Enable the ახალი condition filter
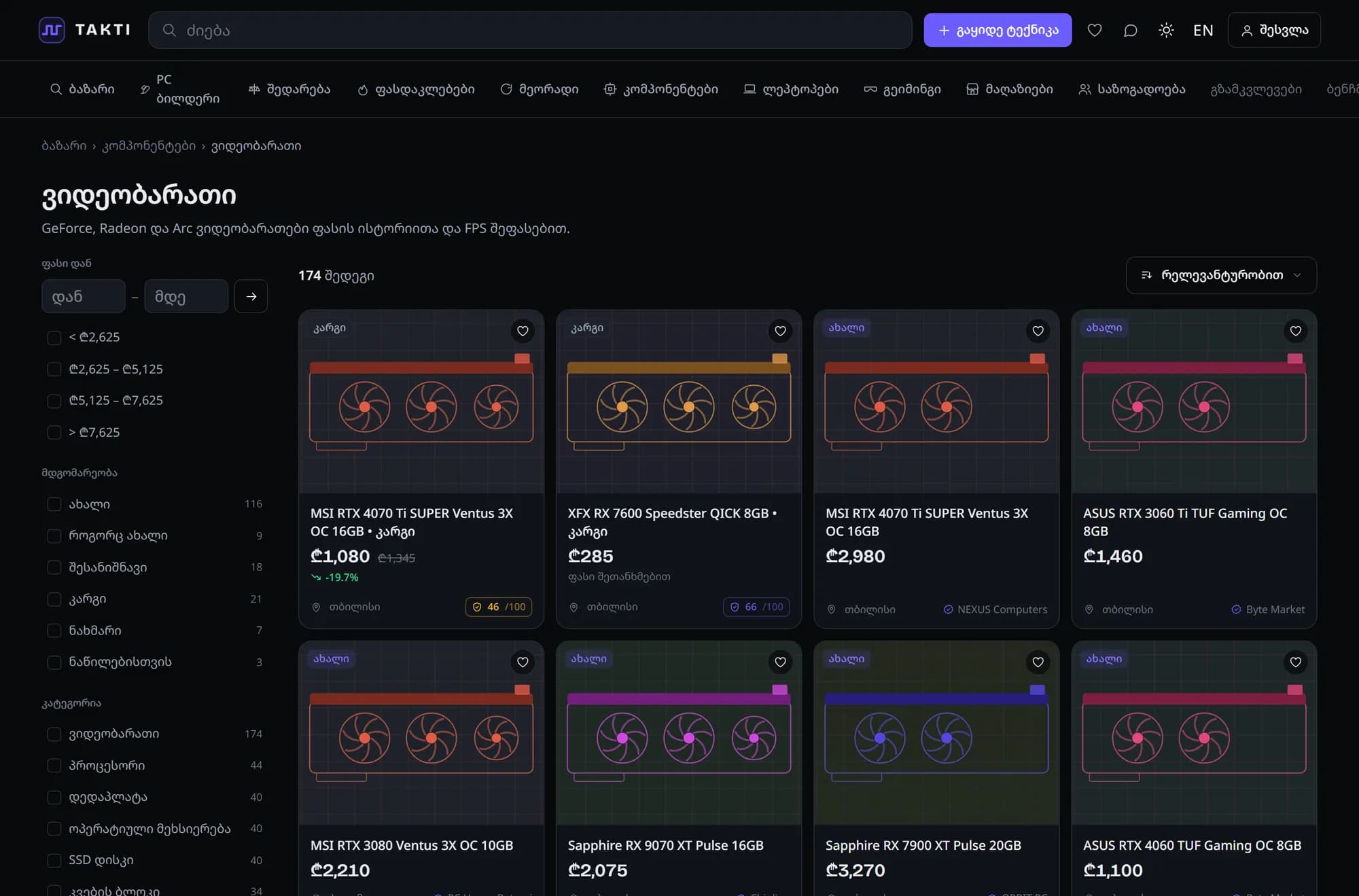 [54, 504]
